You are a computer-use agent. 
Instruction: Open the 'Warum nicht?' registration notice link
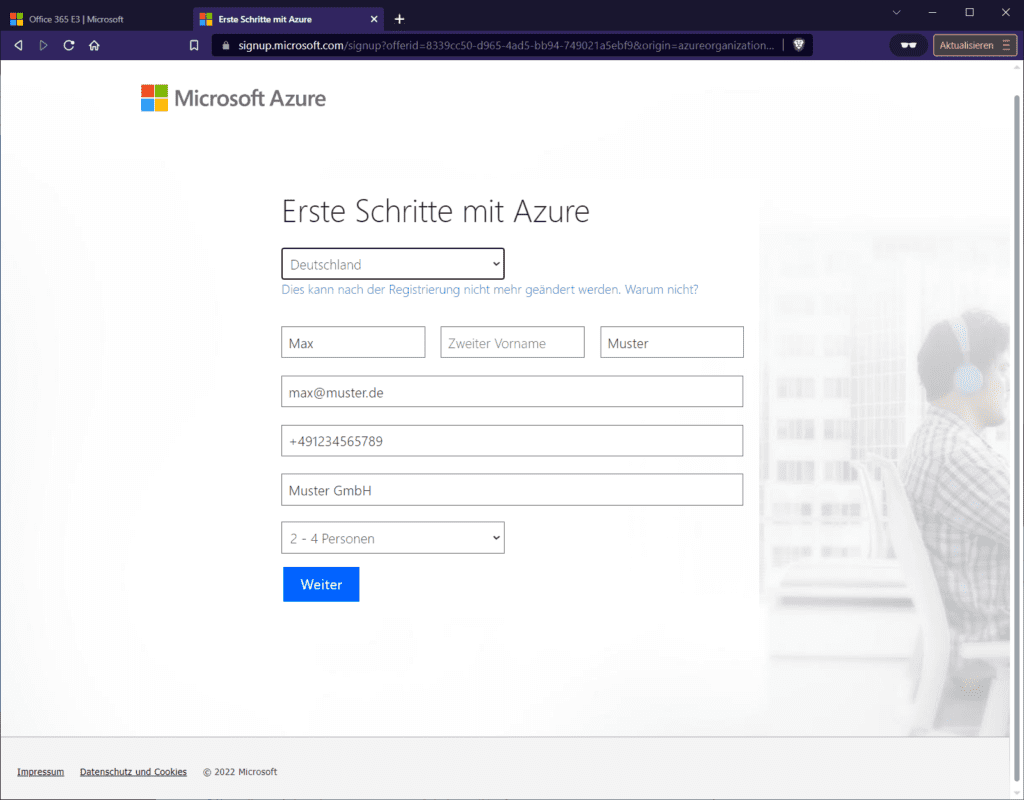[x=661, y=289]
